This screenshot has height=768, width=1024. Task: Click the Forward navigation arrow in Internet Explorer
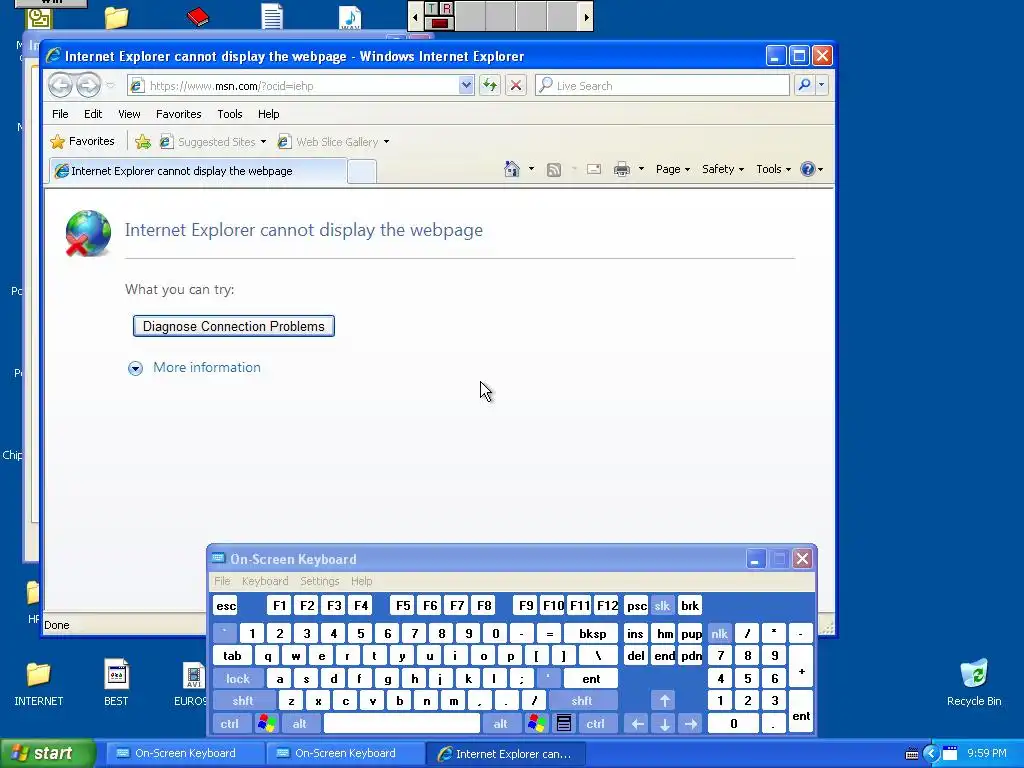[88, 86]
